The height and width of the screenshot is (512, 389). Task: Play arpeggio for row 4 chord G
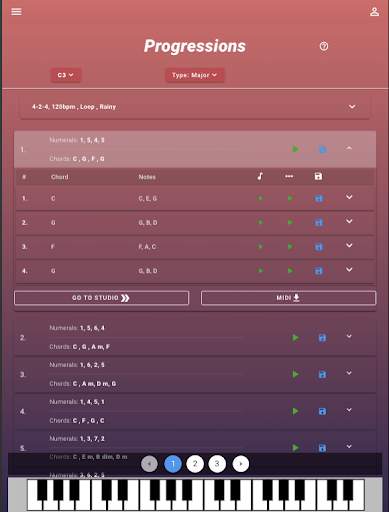(290, 271)
